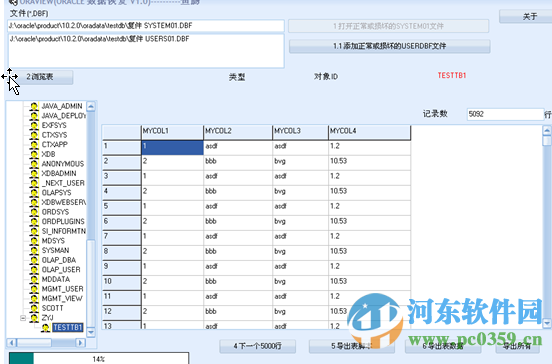Collapse the ZYJ tree node
Viewport: 552px width, 364px height.
pos(23,318)
